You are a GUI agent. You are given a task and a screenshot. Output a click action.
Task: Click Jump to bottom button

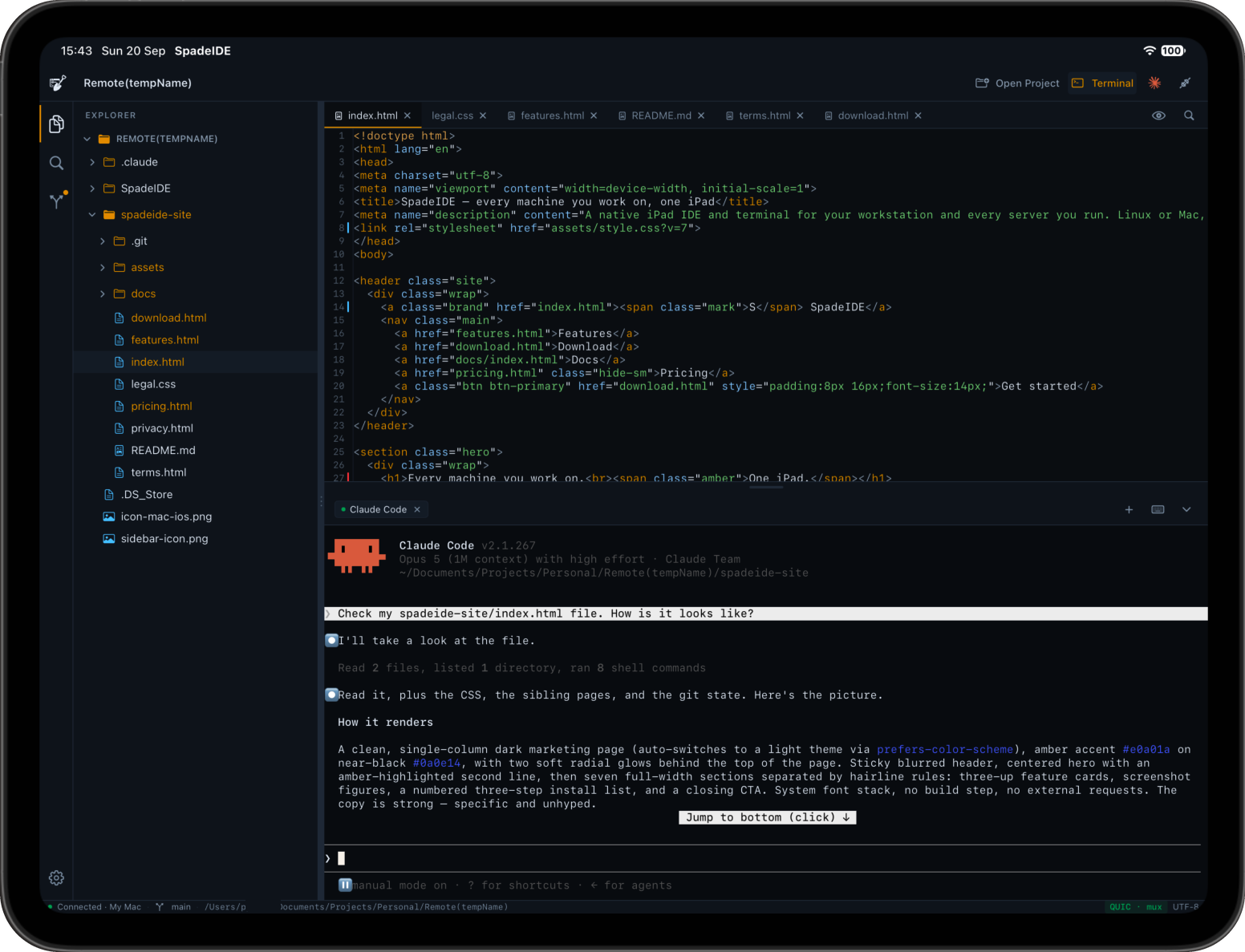767,817
